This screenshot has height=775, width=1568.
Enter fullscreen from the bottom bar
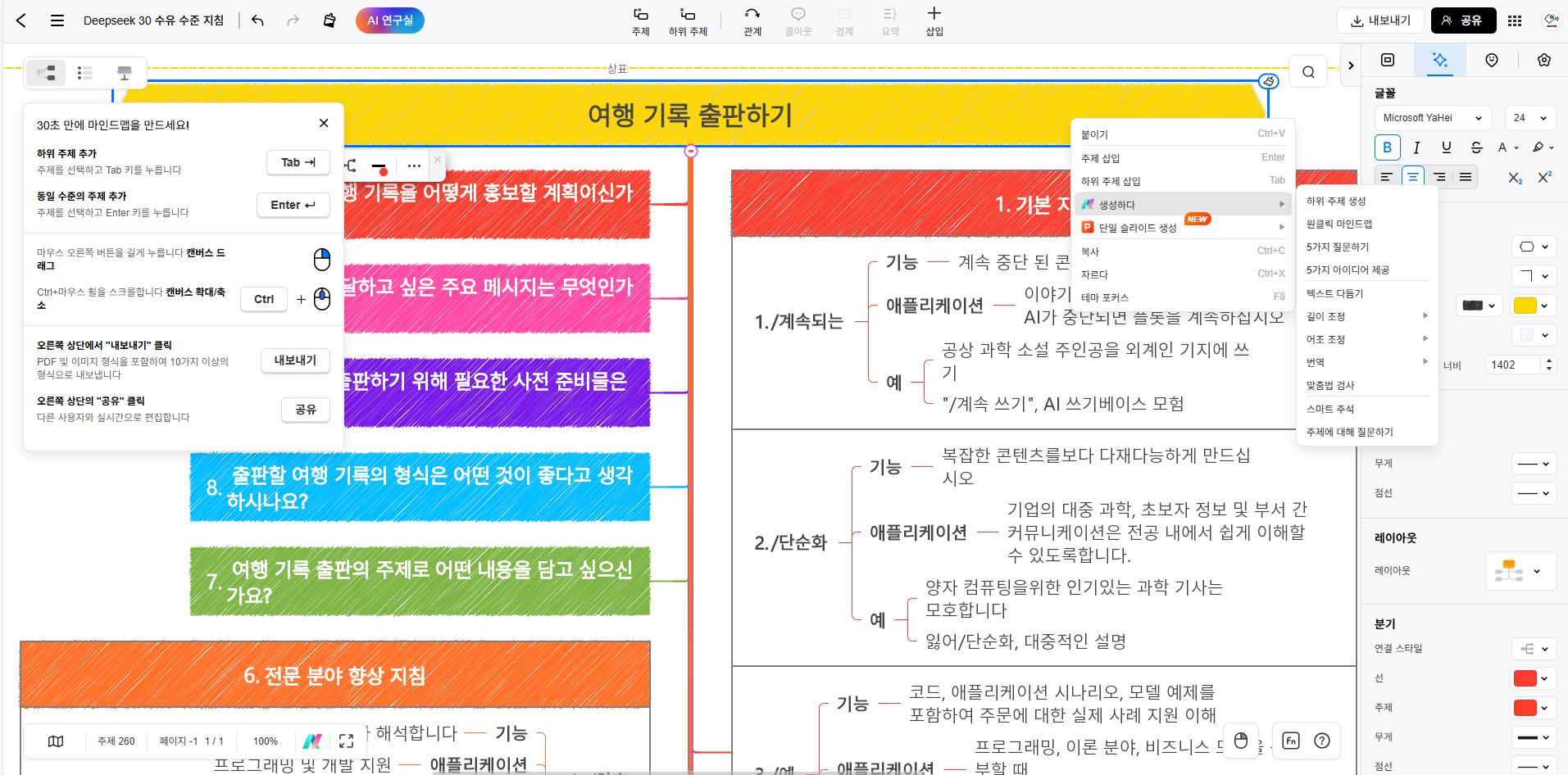(x=346, y=741)
